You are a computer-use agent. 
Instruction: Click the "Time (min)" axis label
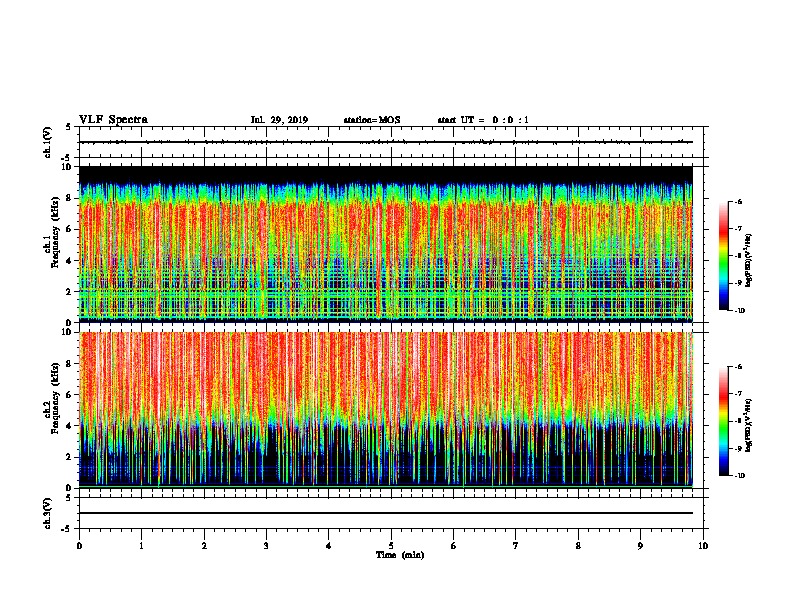pos(400,555)
